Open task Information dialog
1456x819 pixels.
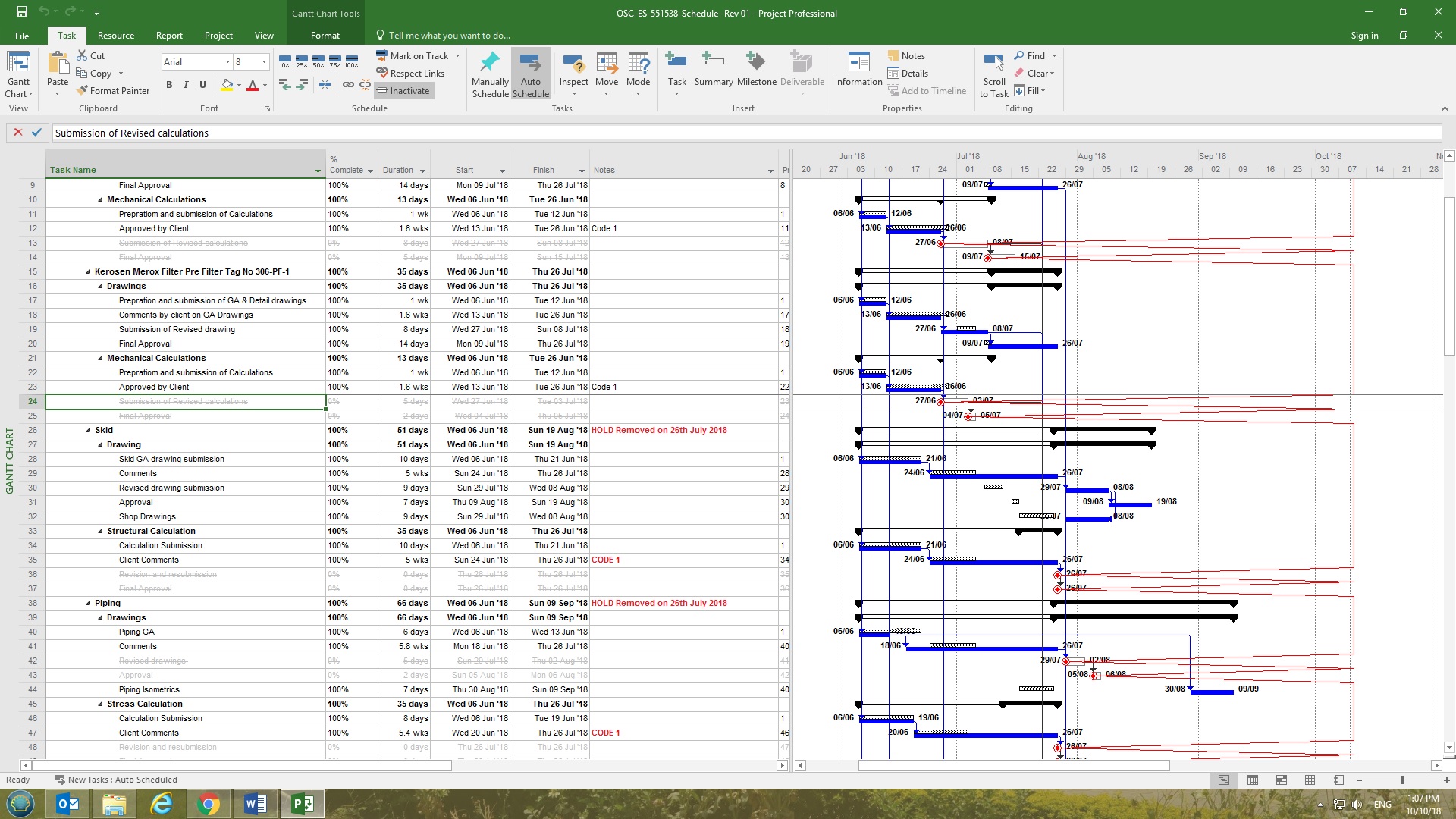[x=858, y=69]
